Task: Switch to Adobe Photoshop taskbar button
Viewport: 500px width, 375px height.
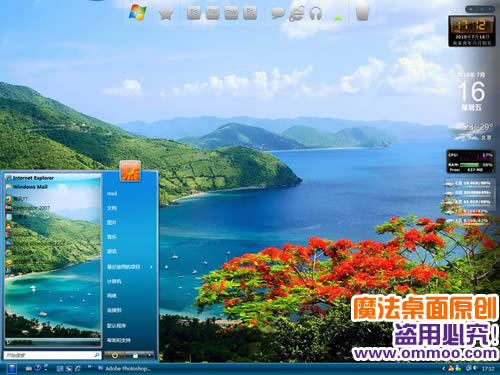Action: pos(124,368)
